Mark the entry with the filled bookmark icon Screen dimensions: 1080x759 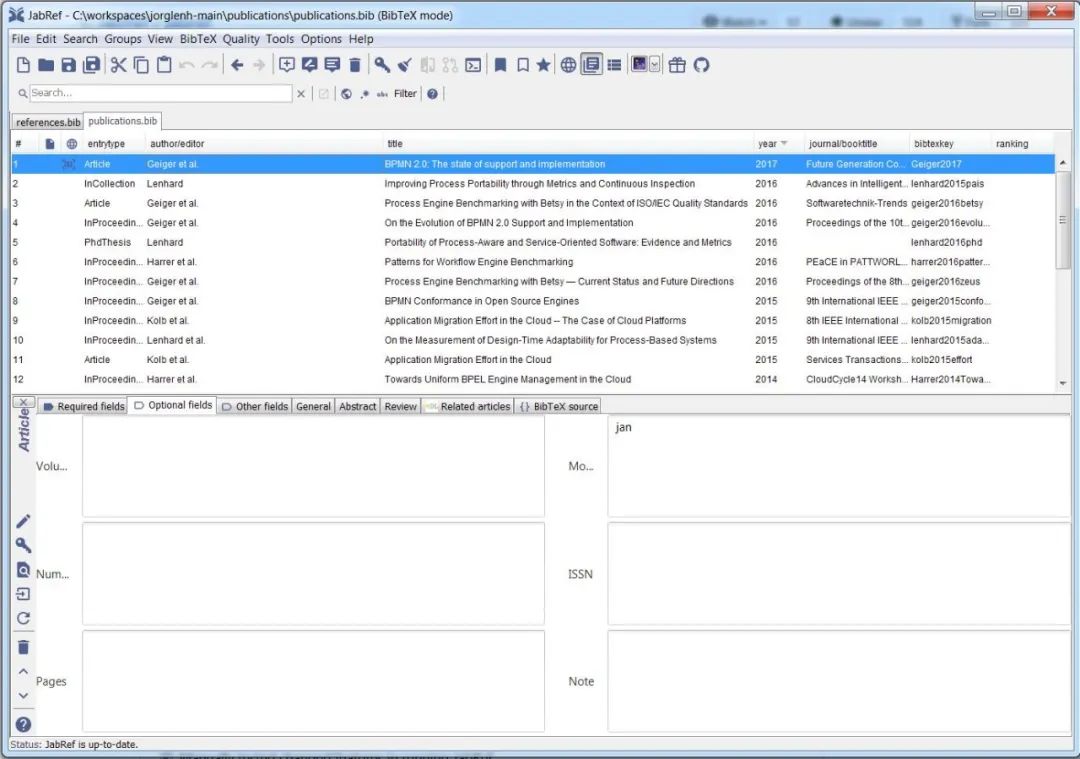[501, 65]
